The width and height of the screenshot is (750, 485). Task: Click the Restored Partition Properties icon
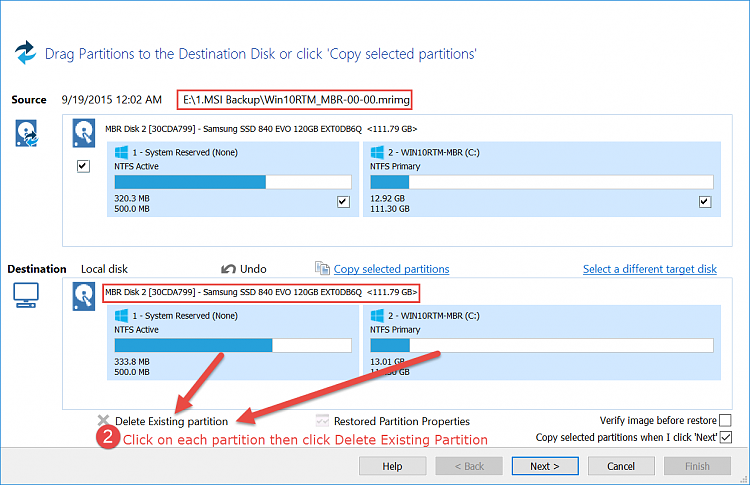pyautogui.click(x=322, y=420)
